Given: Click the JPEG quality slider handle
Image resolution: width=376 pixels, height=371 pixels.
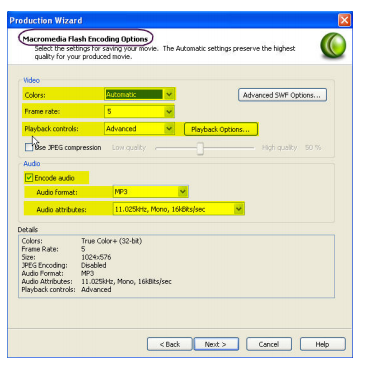Looking at the screenshot, I should click(x=200, y=148).
